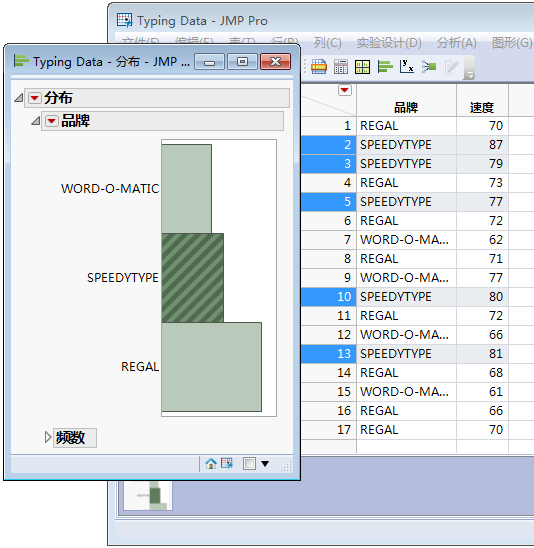534x548 pixels.
Task: Click speed value 81 in row 13
Action: point(482,354)
